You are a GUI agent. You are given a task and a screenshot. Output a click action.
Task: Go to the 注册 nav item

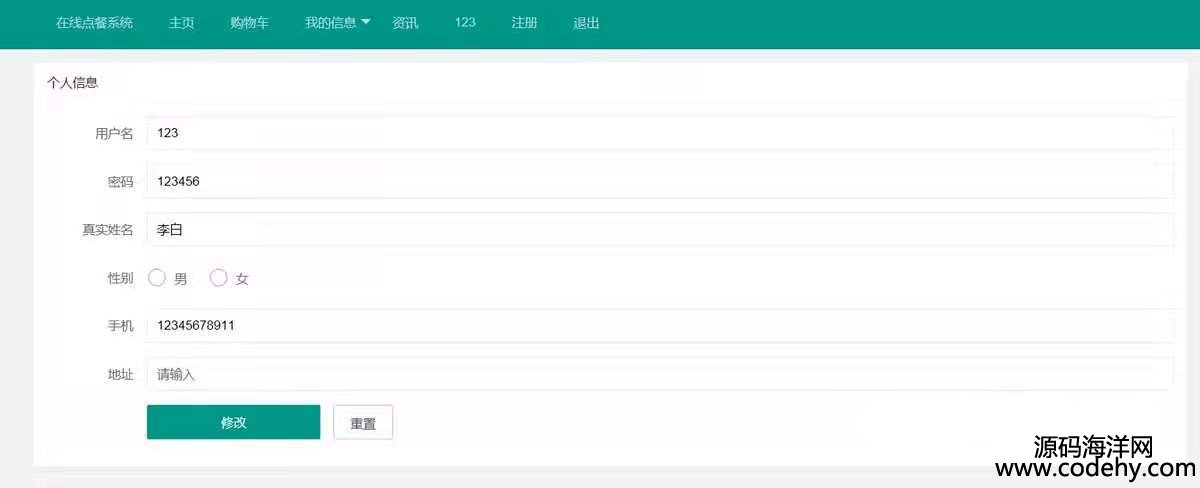[524, 23]
